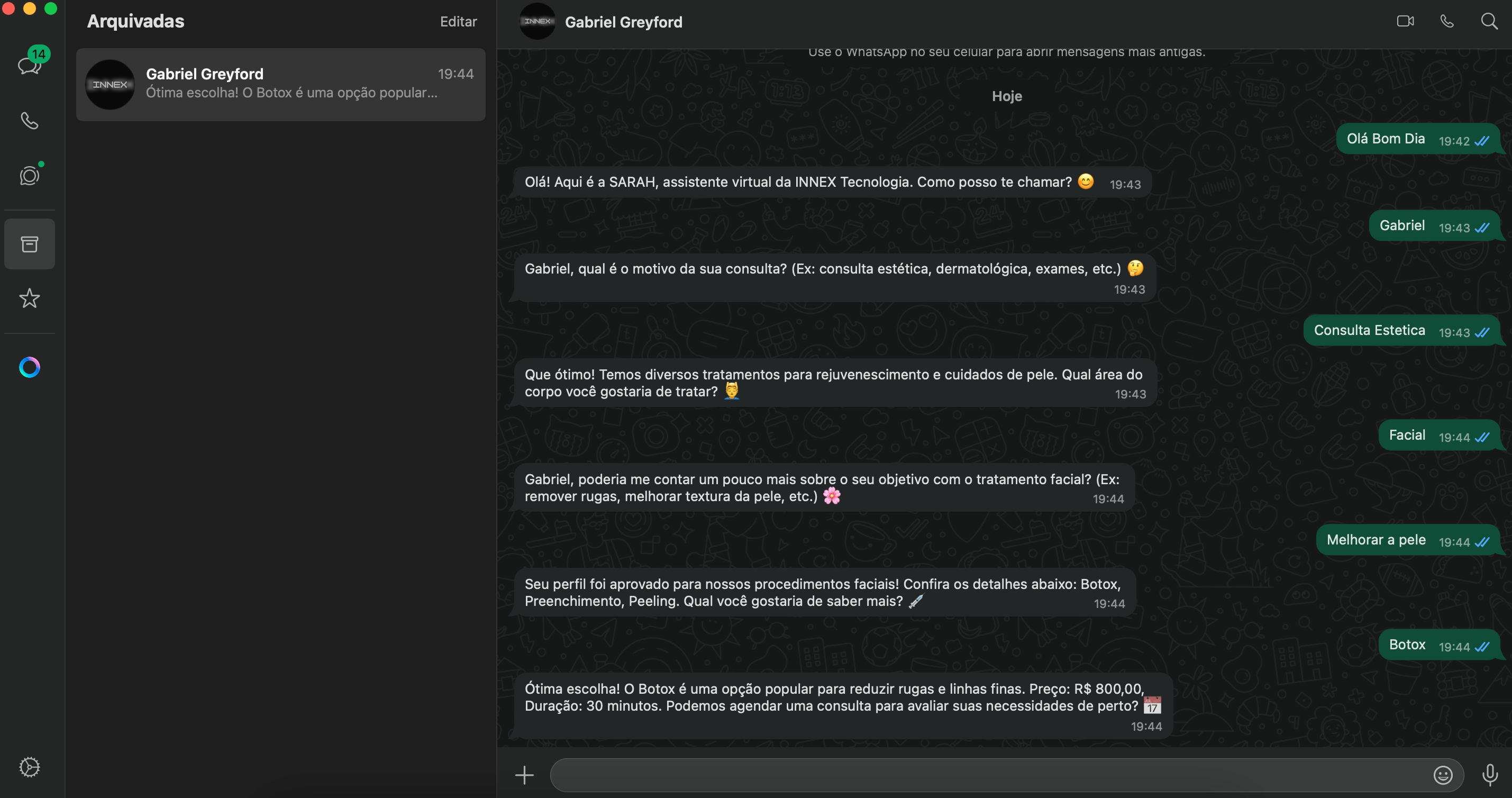Open the Meta AI circle icon
1512x798 pixels.
[x=29, y=367]
